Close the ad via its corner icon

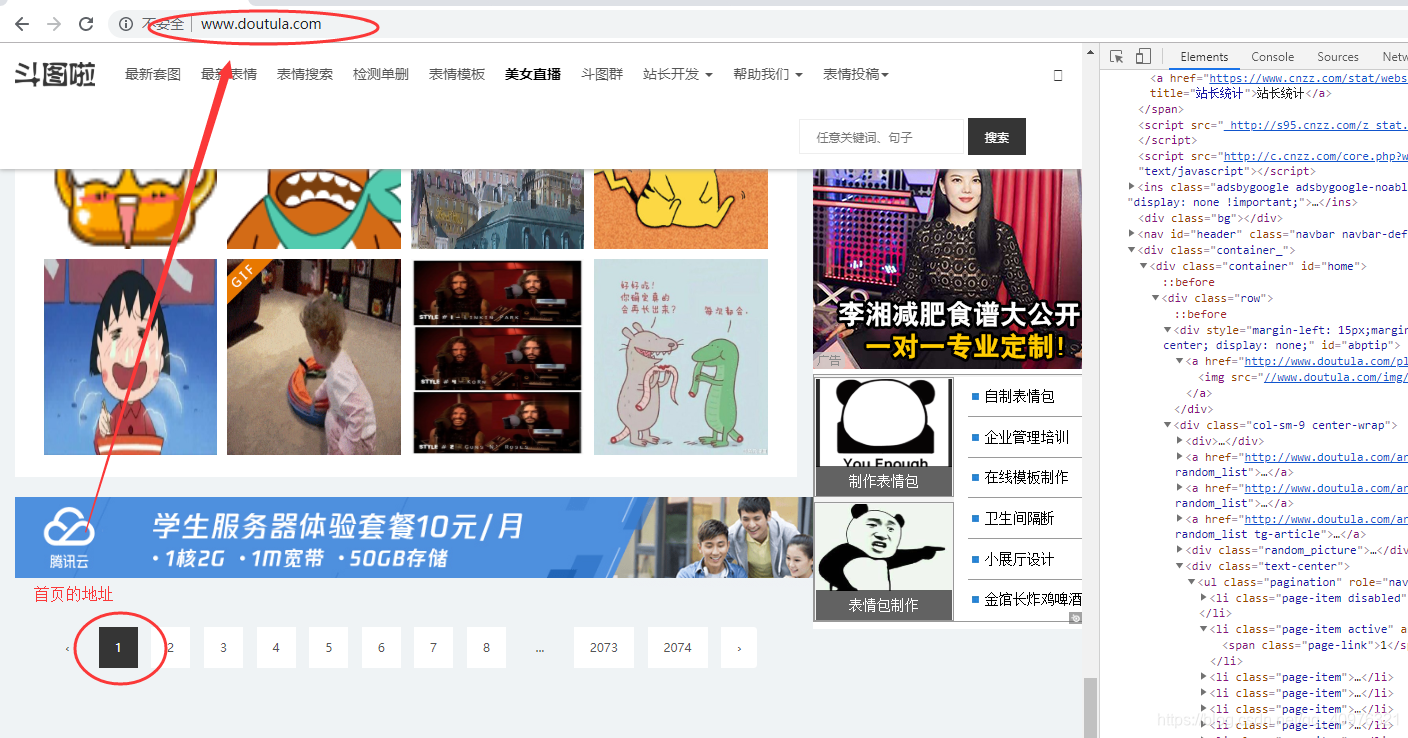[x=1076, y=618]
